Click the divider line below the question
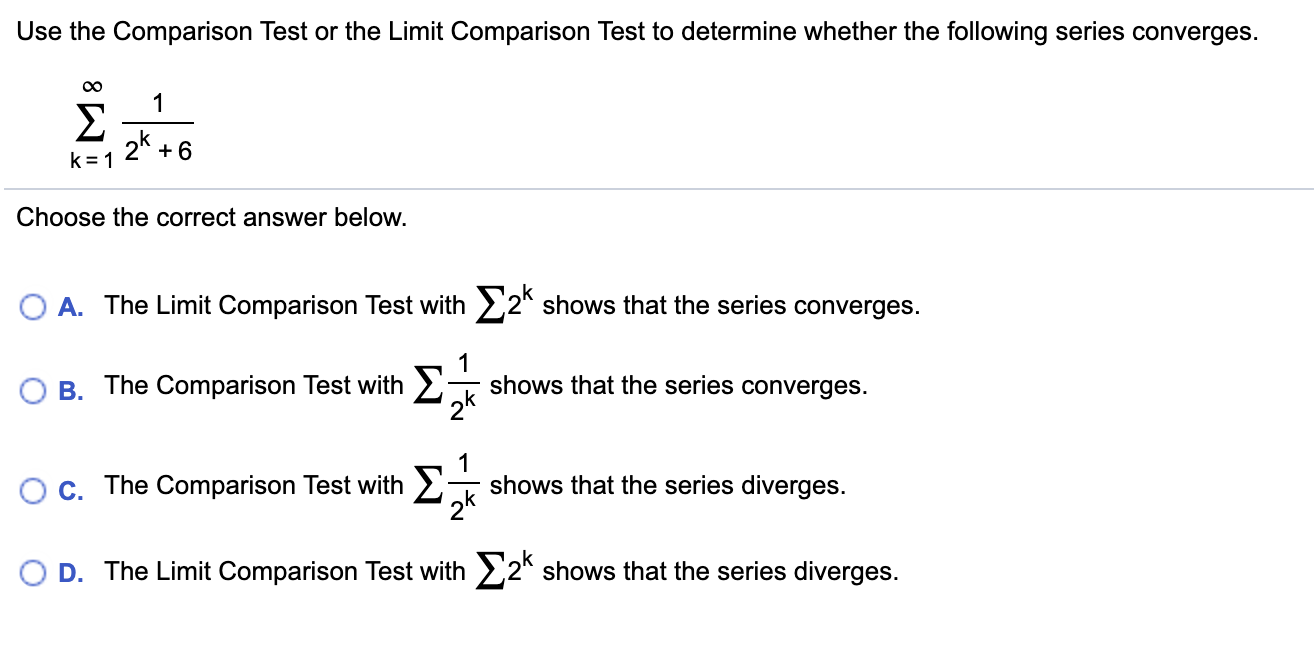Screen dimensions: 1314x668 [x=657, y=188]
